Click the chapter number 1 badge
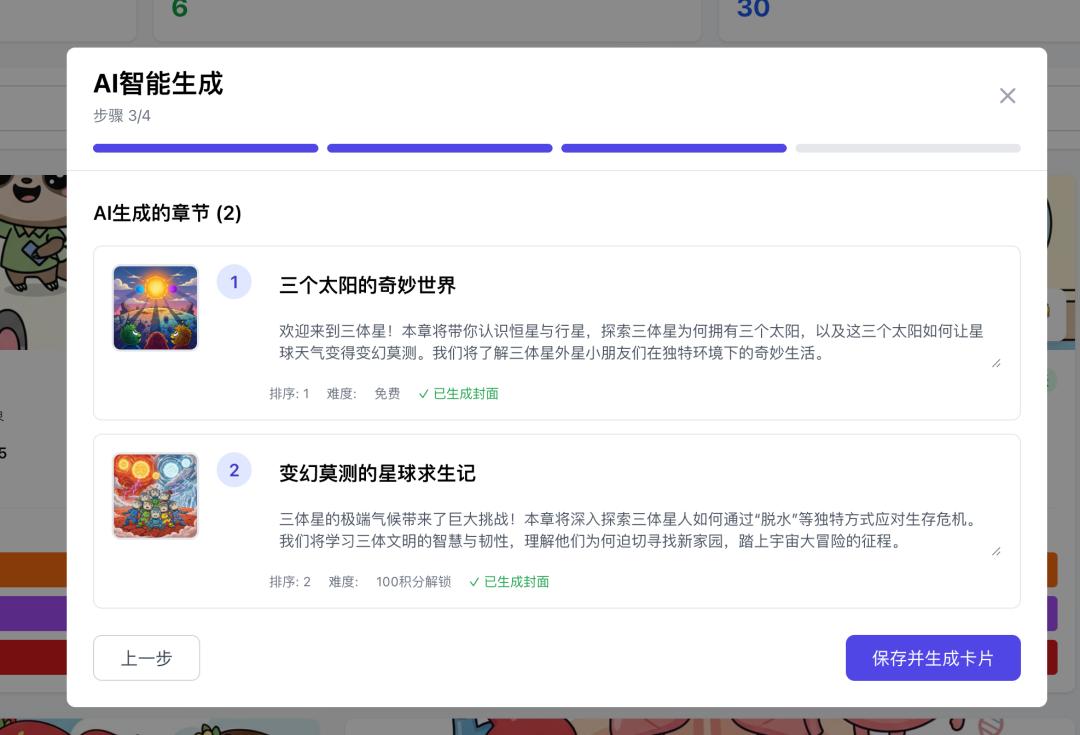This screenshot has height=735, width=1080. [x=234, y=282]
